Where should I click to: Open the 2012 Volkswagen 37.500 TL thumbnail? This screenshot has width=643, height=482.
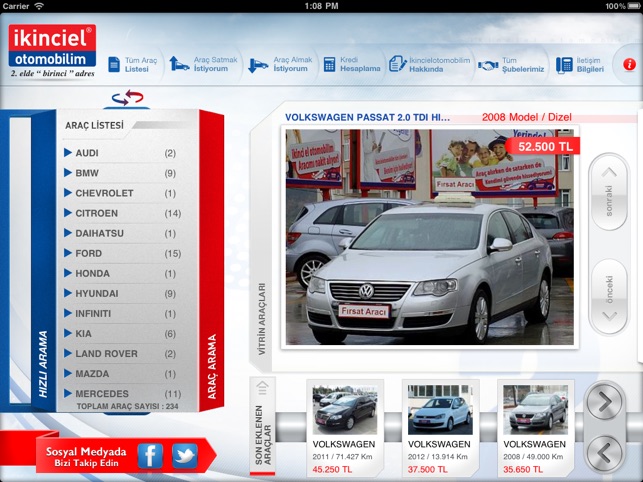[440, 409]
